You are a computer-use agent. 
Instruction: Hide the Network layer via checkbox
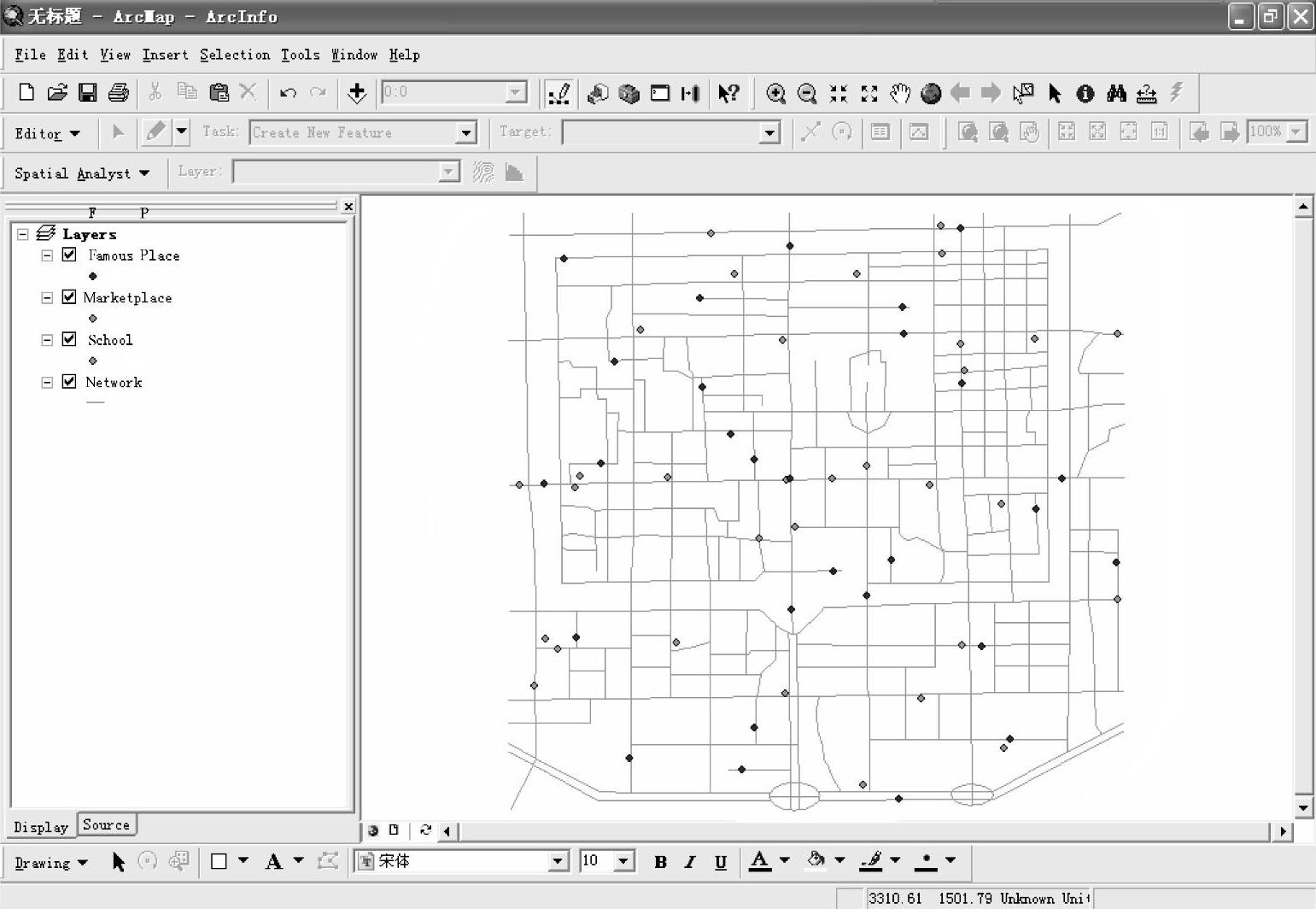coord(69,382)
